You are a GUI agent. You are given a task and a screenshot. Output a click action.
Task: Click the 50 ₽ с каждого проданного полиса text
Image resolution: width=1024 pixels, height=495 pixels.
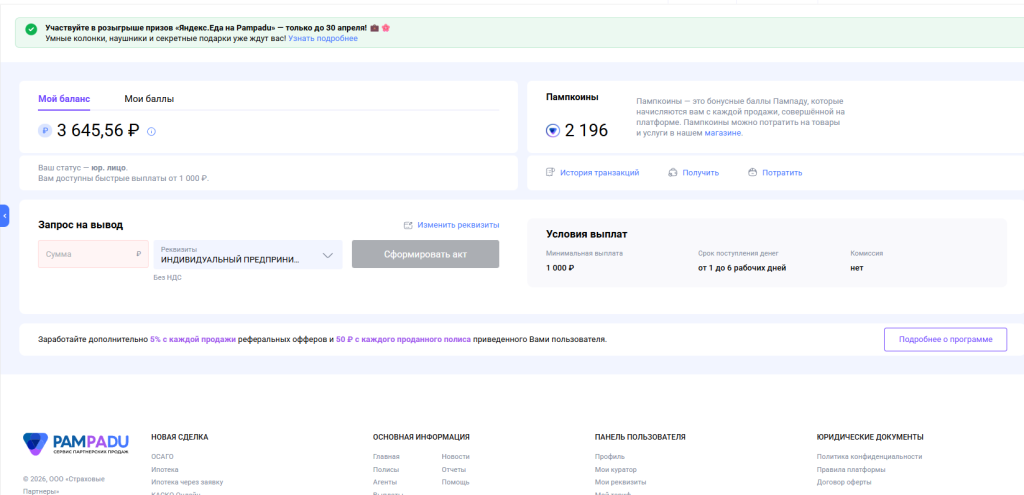[403, 340]
